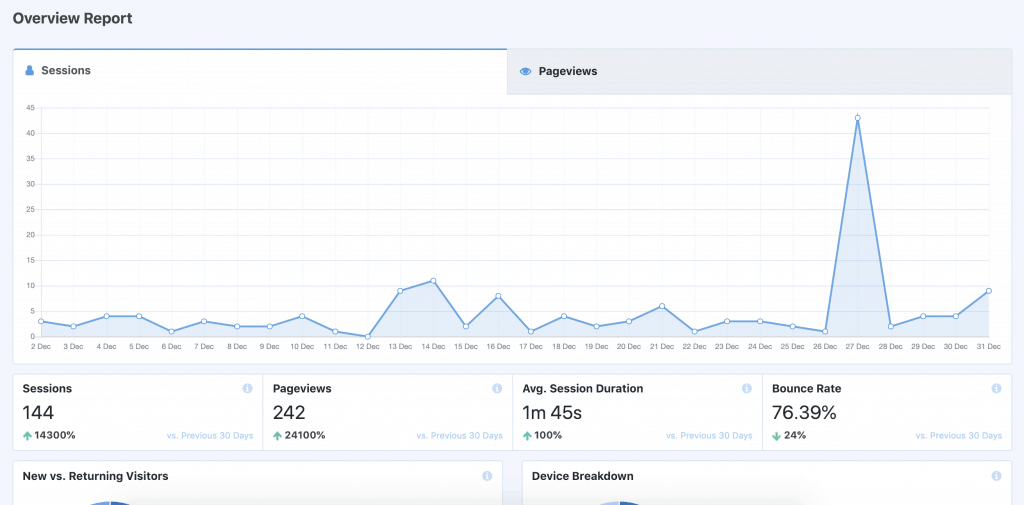Click green down arrow beside 24%

pos(776,436)
